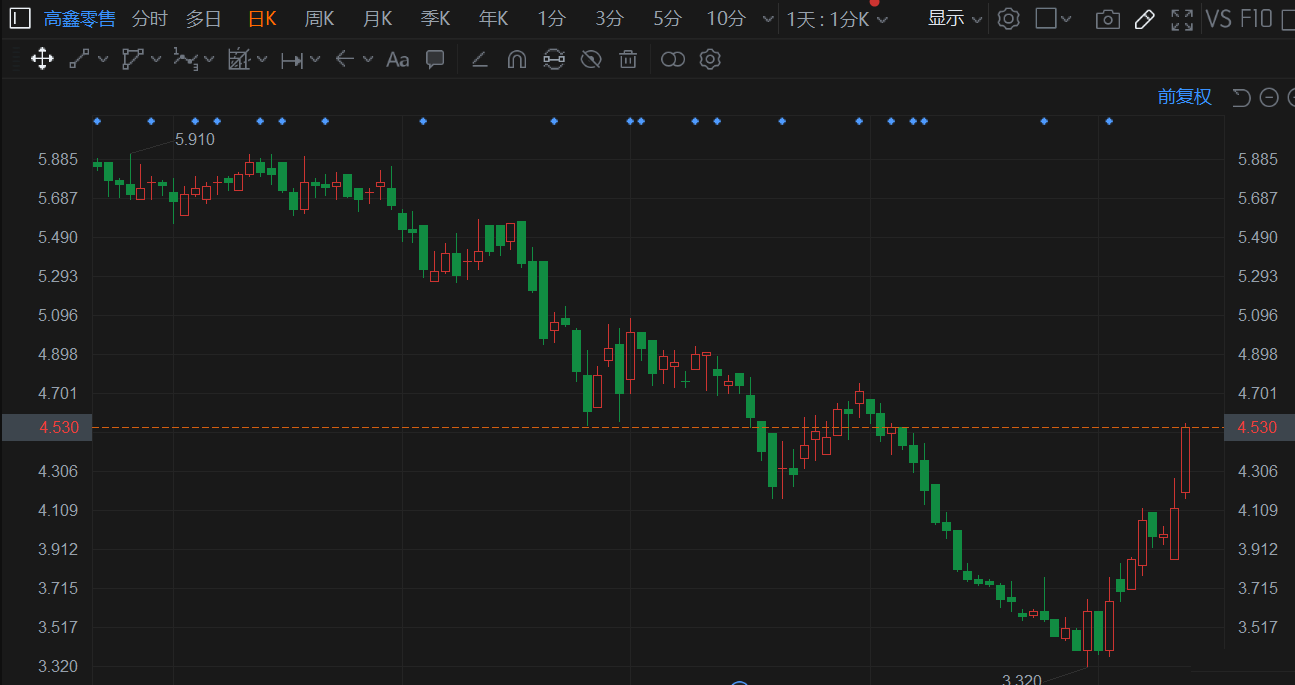The image size is (1295, 685).
Task: Activate the magnet snap tool
Action: click(x=516, y=60)
